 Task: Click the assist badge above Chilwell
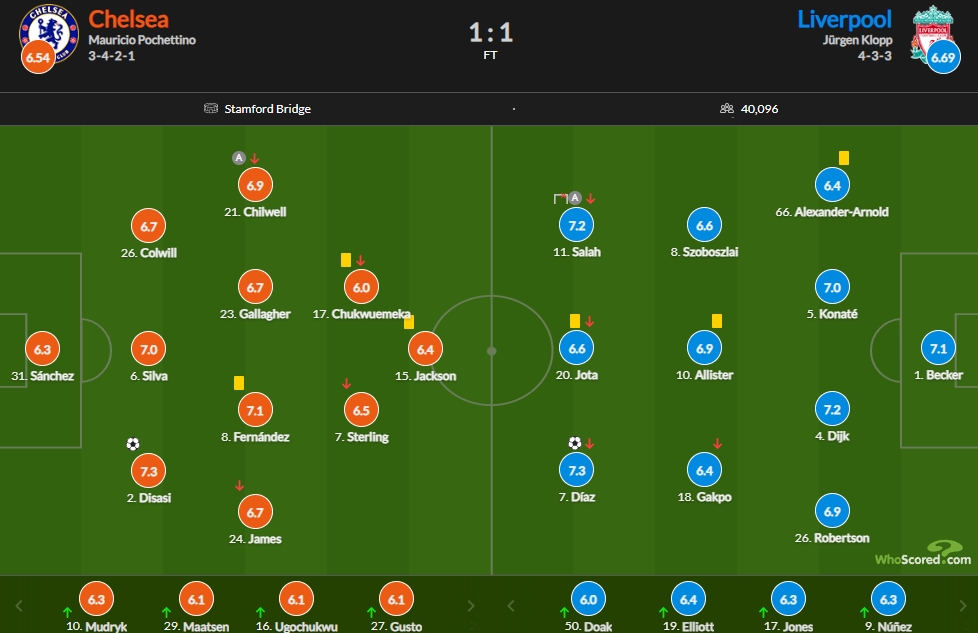[x=238, y=158]
